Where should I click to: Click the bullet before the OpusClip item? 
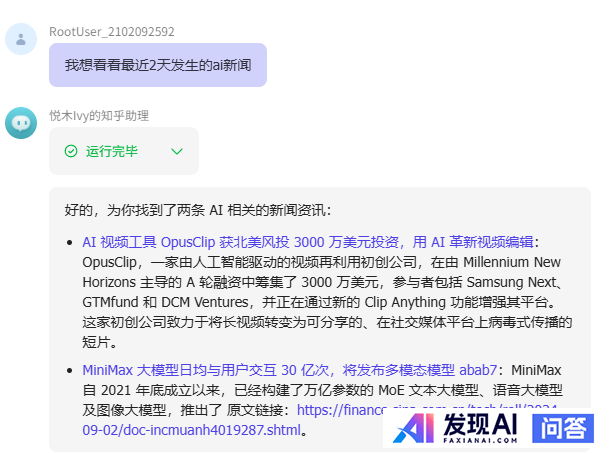coord(71,243)
